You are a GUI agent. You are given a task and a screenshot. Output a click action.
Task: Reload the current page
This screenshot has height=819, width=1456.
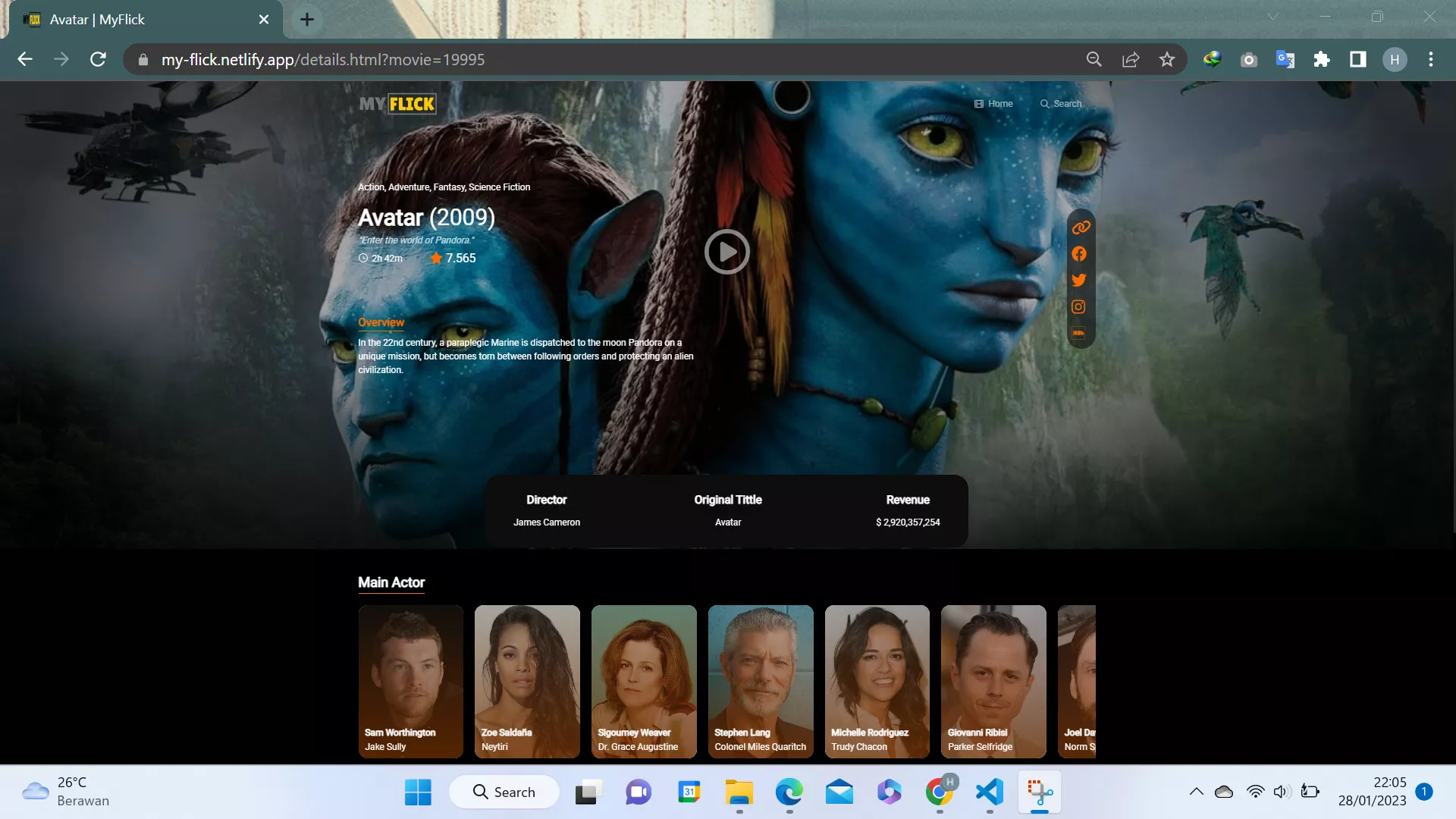tap(98, 59)
